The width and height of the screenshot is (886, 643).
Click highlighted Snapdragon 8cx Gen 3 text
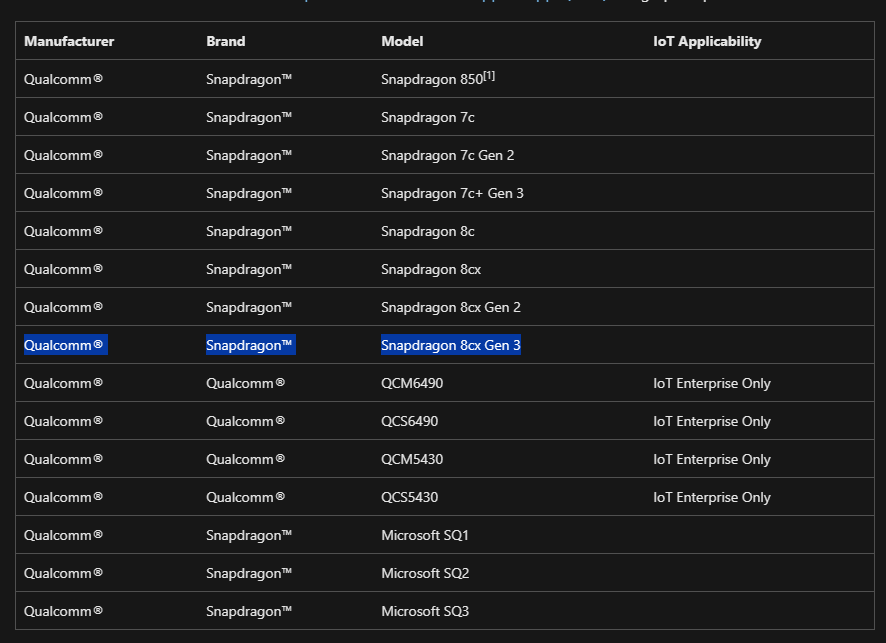(451, 345)
